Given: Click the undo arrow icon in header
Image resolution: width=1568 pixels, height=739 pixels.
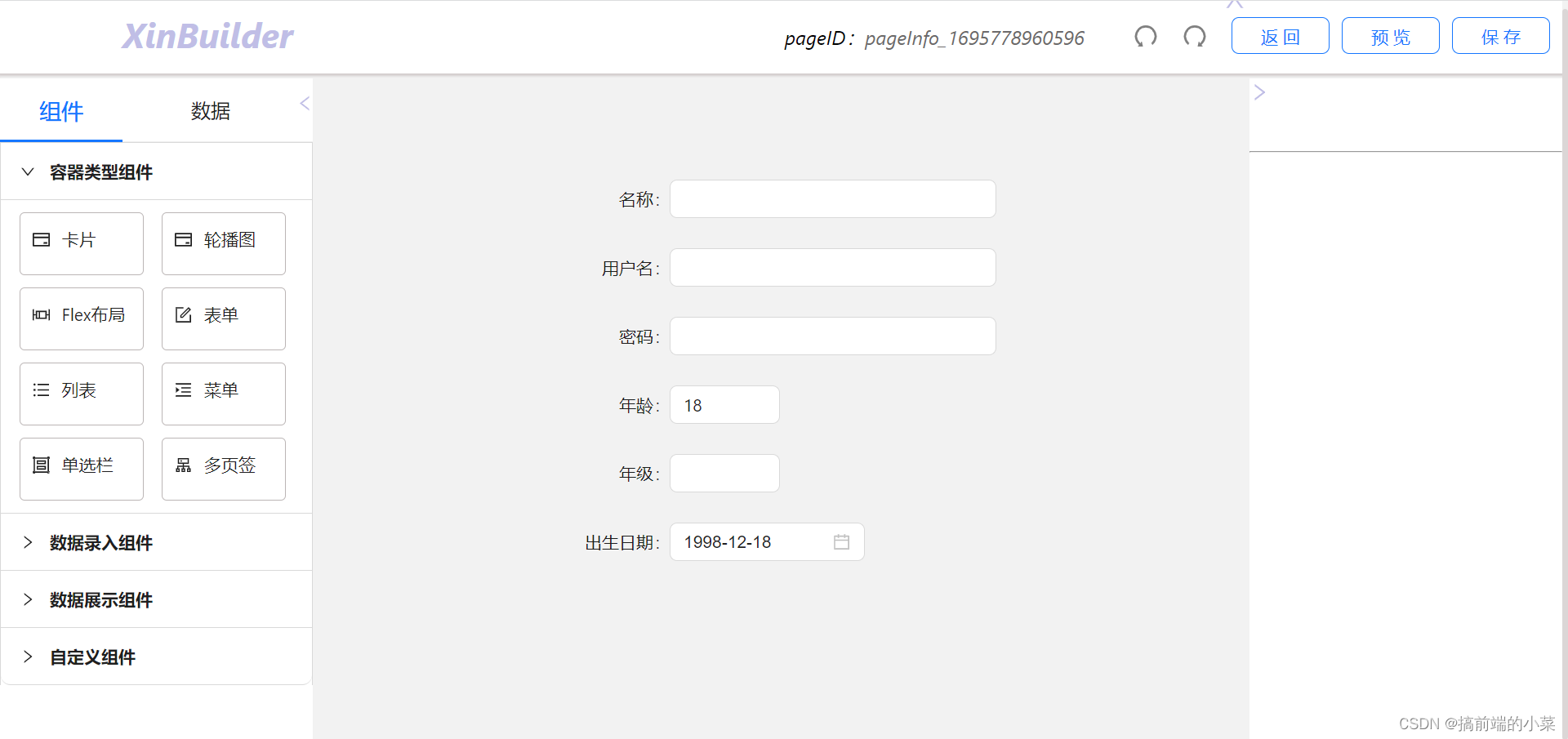Looking at the screenshot, I should point(1146,37).
